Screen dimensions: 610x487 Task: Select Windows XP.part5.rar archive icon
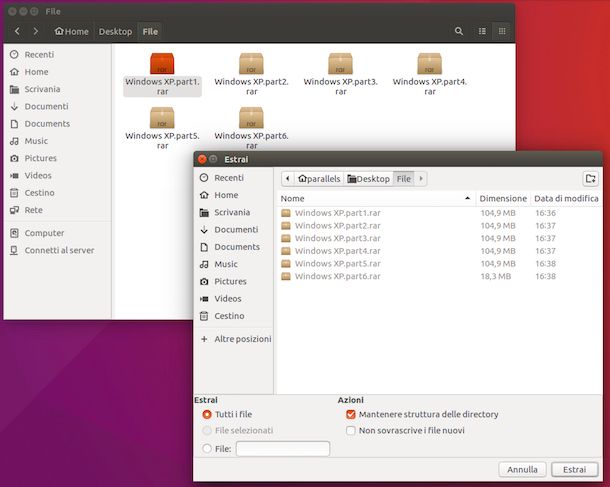162,118
